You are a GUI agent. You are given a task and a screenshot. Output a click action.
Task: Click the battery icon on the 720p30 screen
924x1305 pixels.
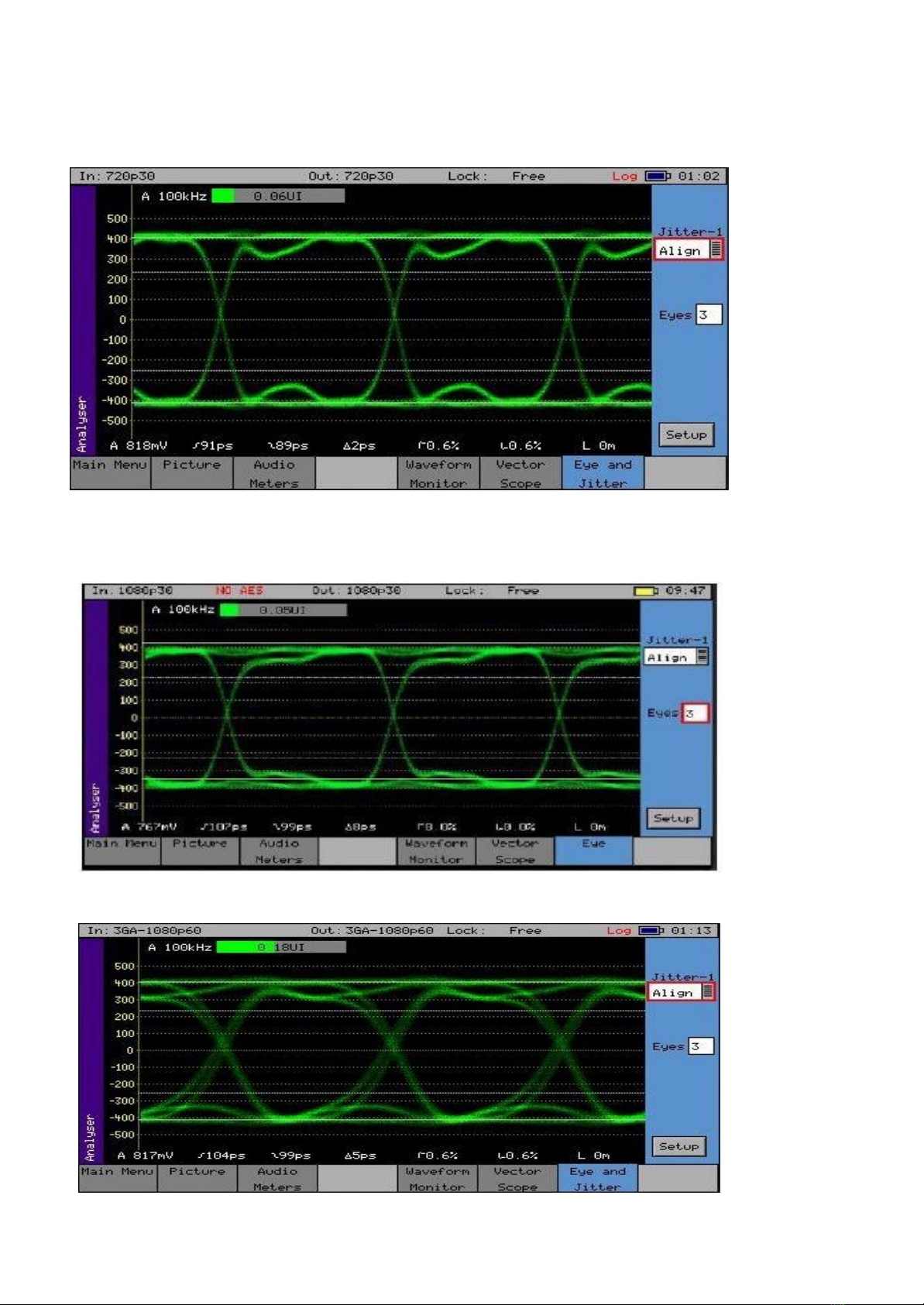point(658,176)
